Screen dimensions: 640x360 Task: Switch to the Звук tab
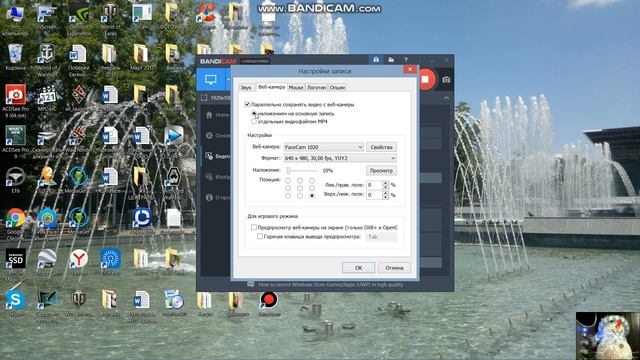click(246, 88)
